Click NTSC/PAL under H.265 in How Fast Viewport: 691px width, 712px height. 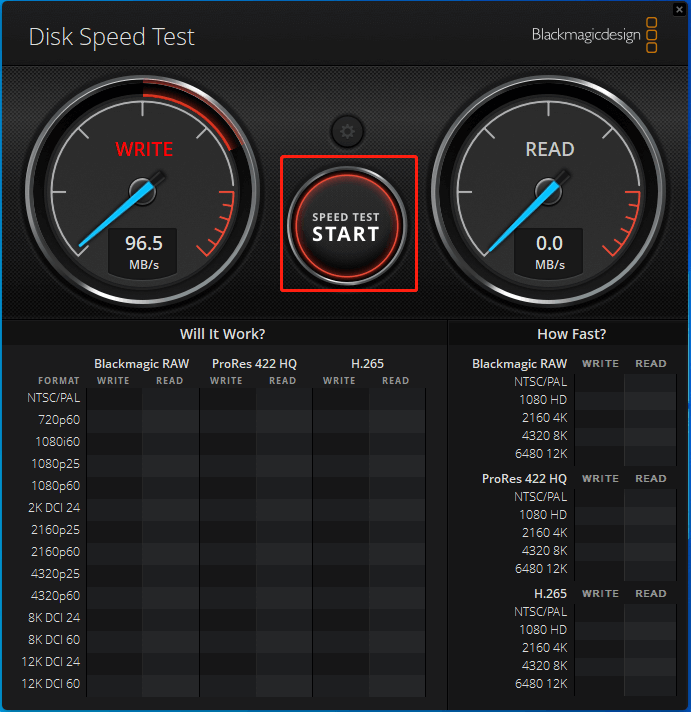click(540, 612)
